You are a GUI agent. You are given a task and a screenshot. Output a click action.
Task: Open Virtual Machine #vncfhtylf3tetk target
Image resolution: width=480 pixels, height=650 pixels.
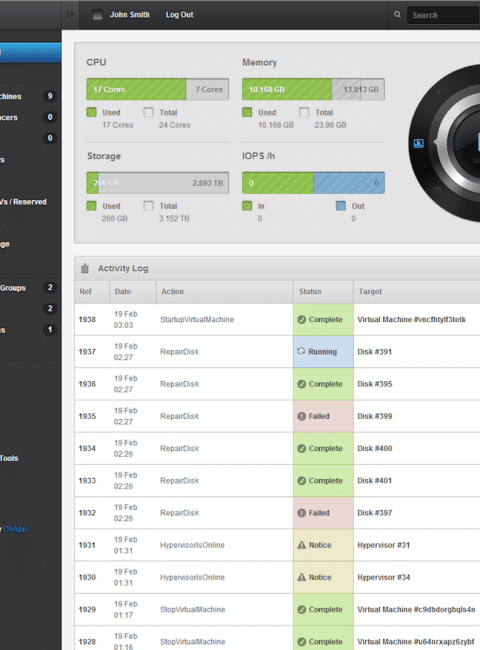412,320
